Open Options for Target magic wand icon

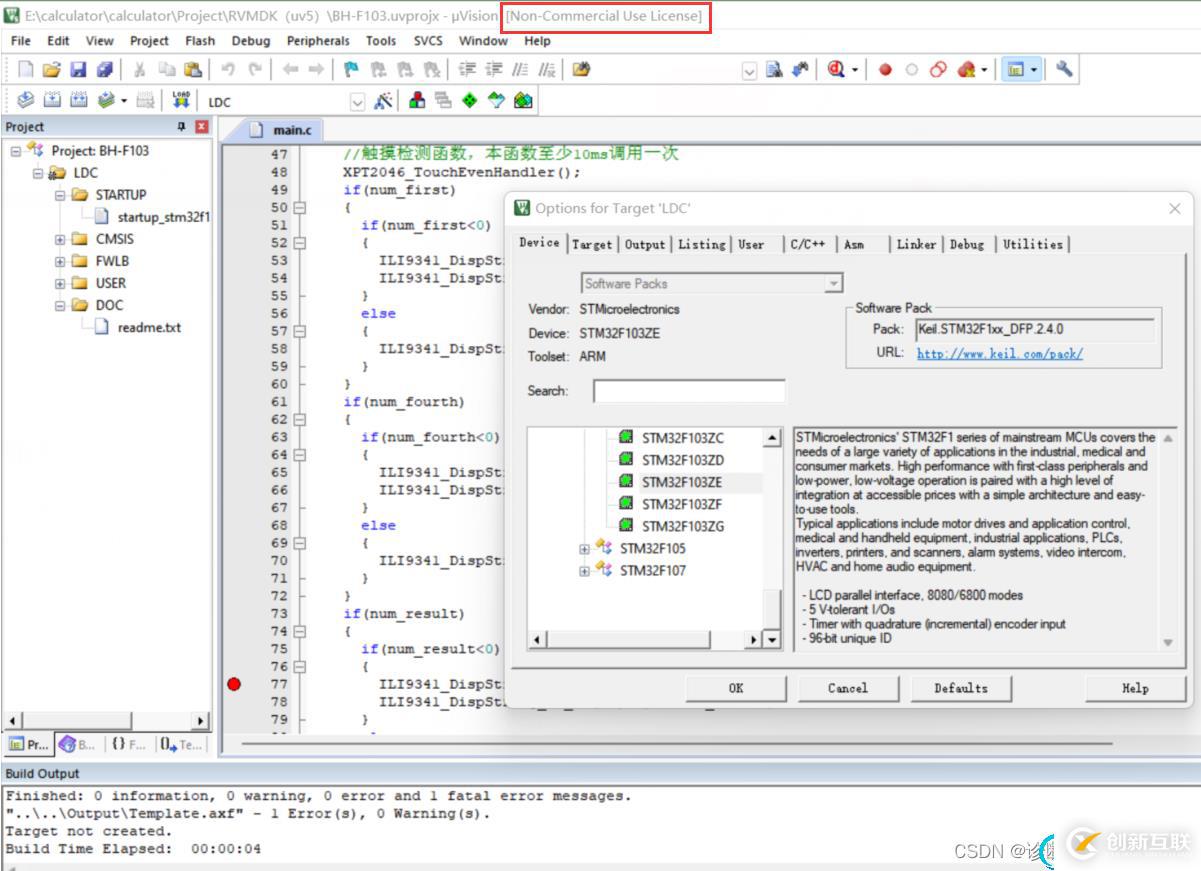[383, 101]
